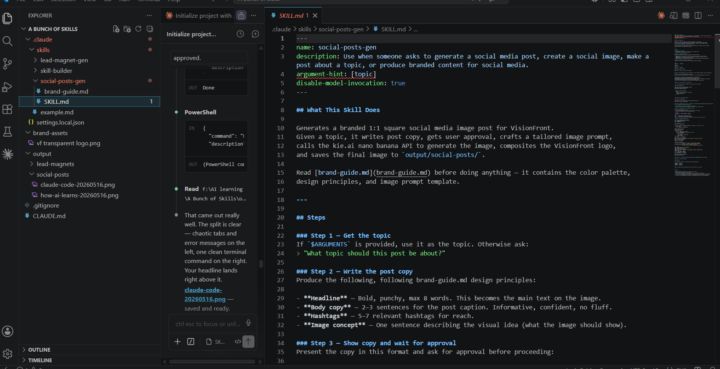Open claude-code-20260516.png in file tree

pyautogui.click(x=90, y=184)
